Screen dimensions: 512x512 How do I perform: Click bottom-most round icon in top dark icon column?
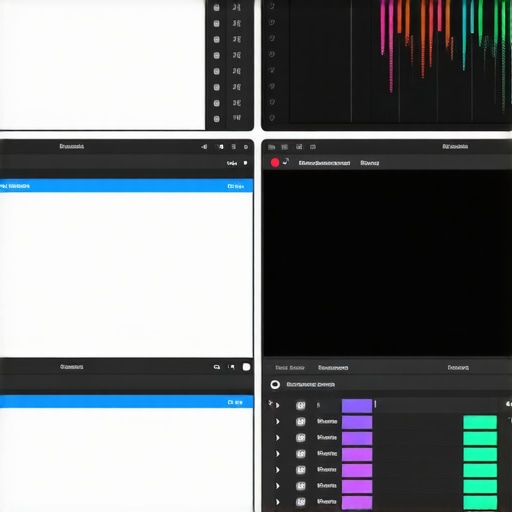[x=217, y=119]
